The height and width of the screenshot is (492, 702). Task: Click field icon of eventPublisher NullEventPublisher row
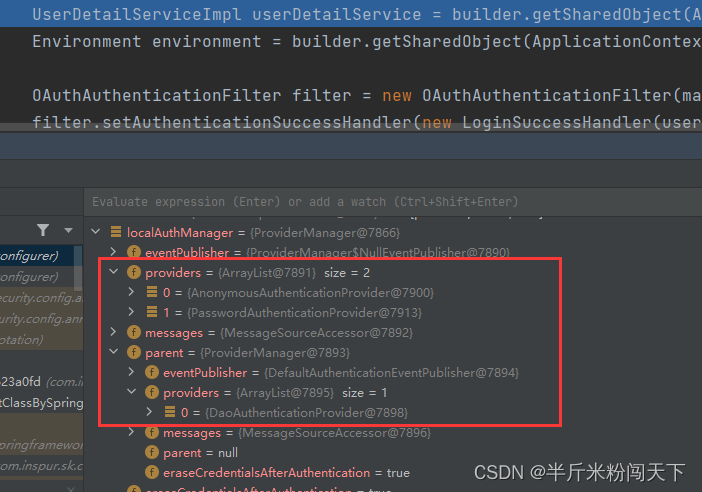tap(134, 252)
